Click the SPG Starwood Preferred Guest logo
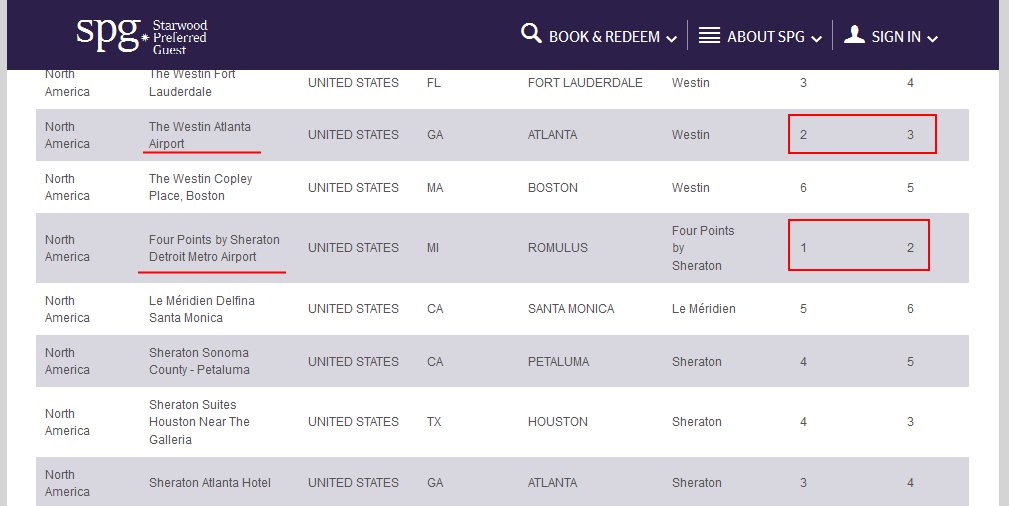The width and height of the screenshot is (1009, 506). pos(141,35)
